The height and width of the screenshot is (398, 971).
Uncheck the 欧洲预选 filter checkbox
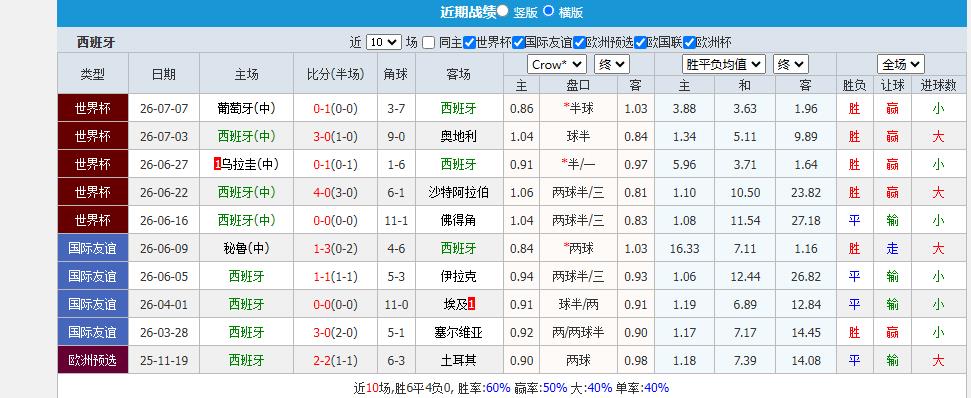579,43
